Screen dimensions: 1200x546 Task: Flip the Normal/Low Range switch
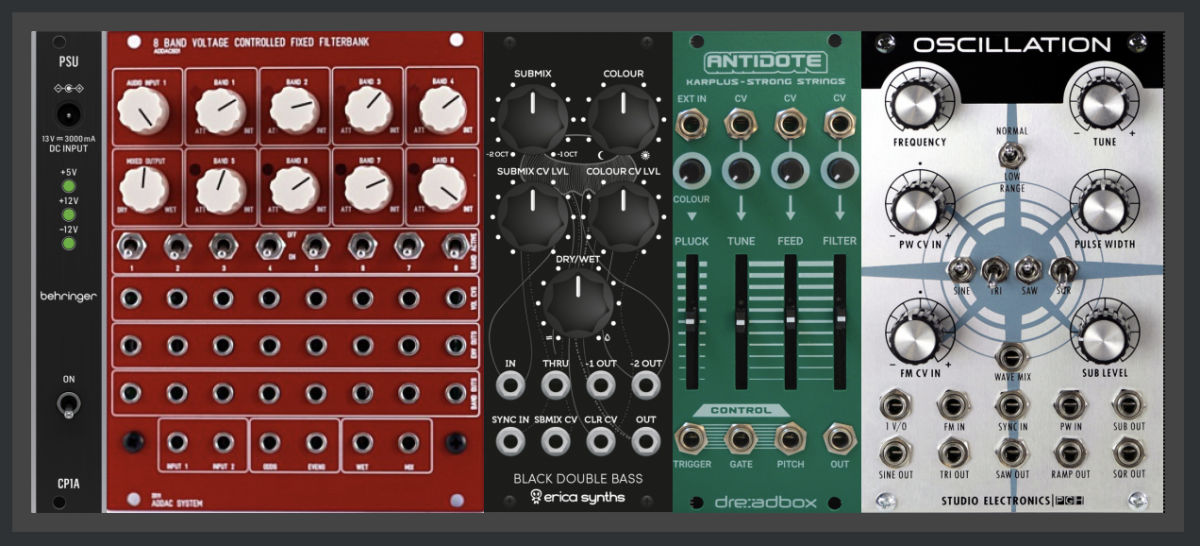coord(1011,156)
